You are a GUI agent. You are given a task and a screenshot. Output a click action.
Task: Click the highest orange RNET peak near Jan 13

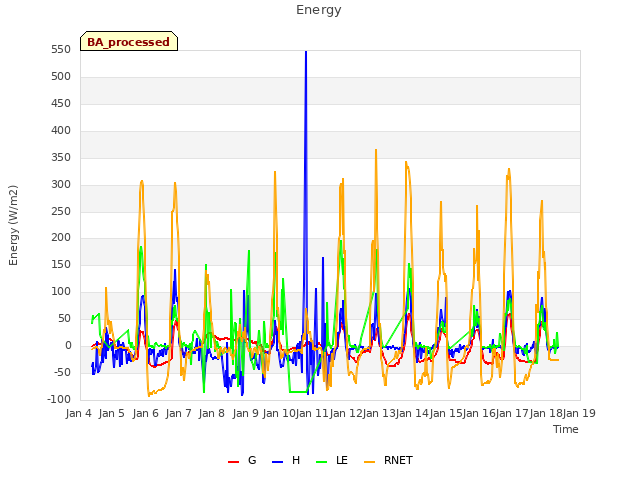tap(376, 150)
